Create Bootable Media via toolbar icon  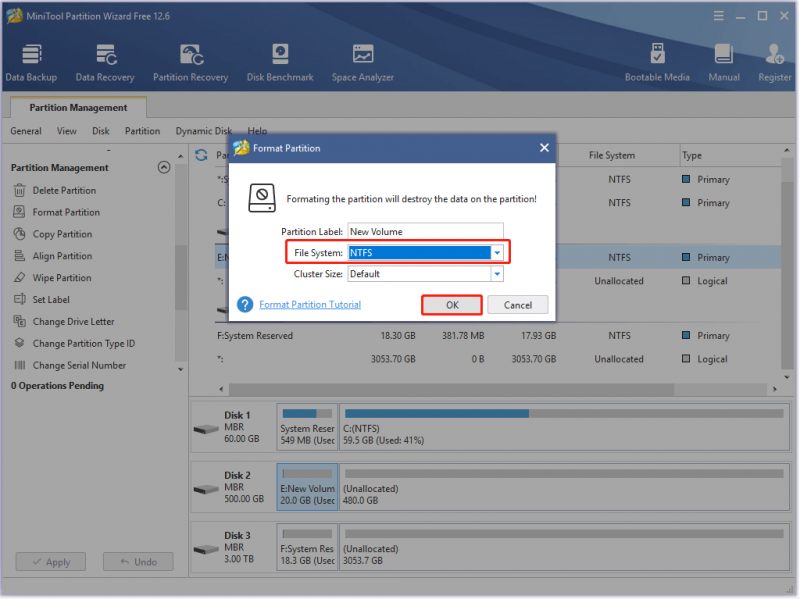click(657, 63)
